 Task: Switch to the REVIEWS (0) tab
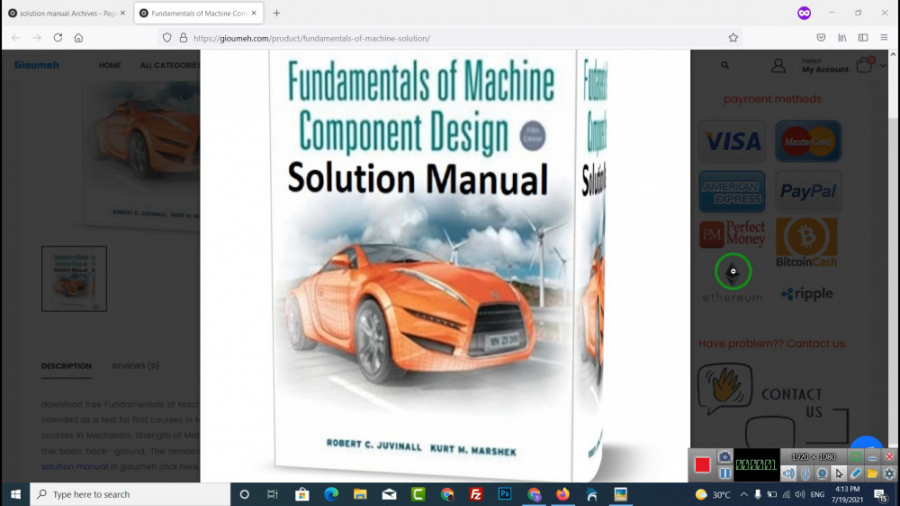tap(135, 366)
